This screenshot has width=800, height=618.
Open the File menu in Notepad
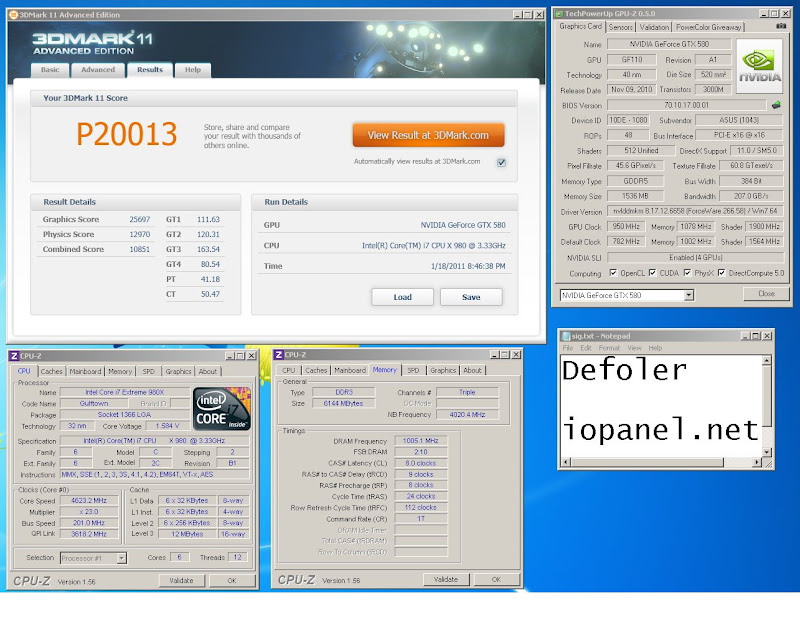tap(567, 348)
